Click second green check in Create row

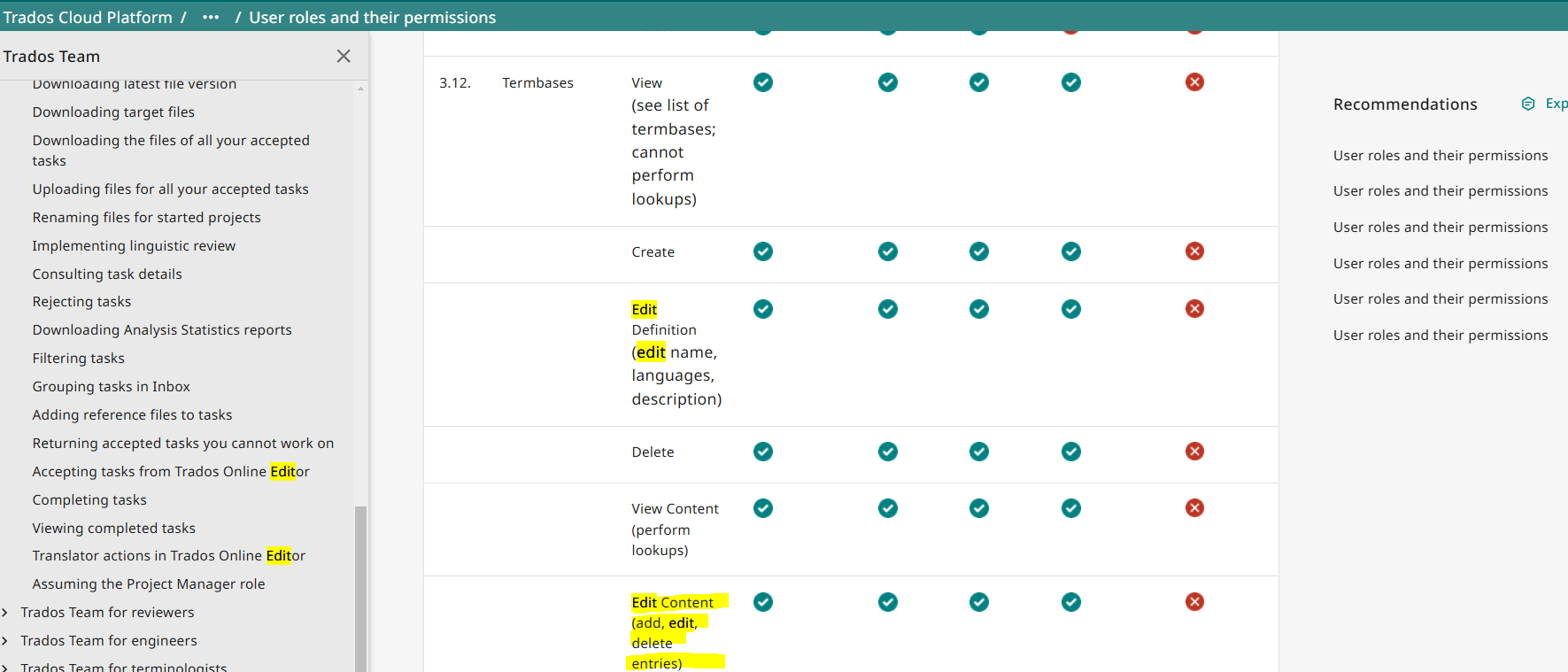point(888,251)
